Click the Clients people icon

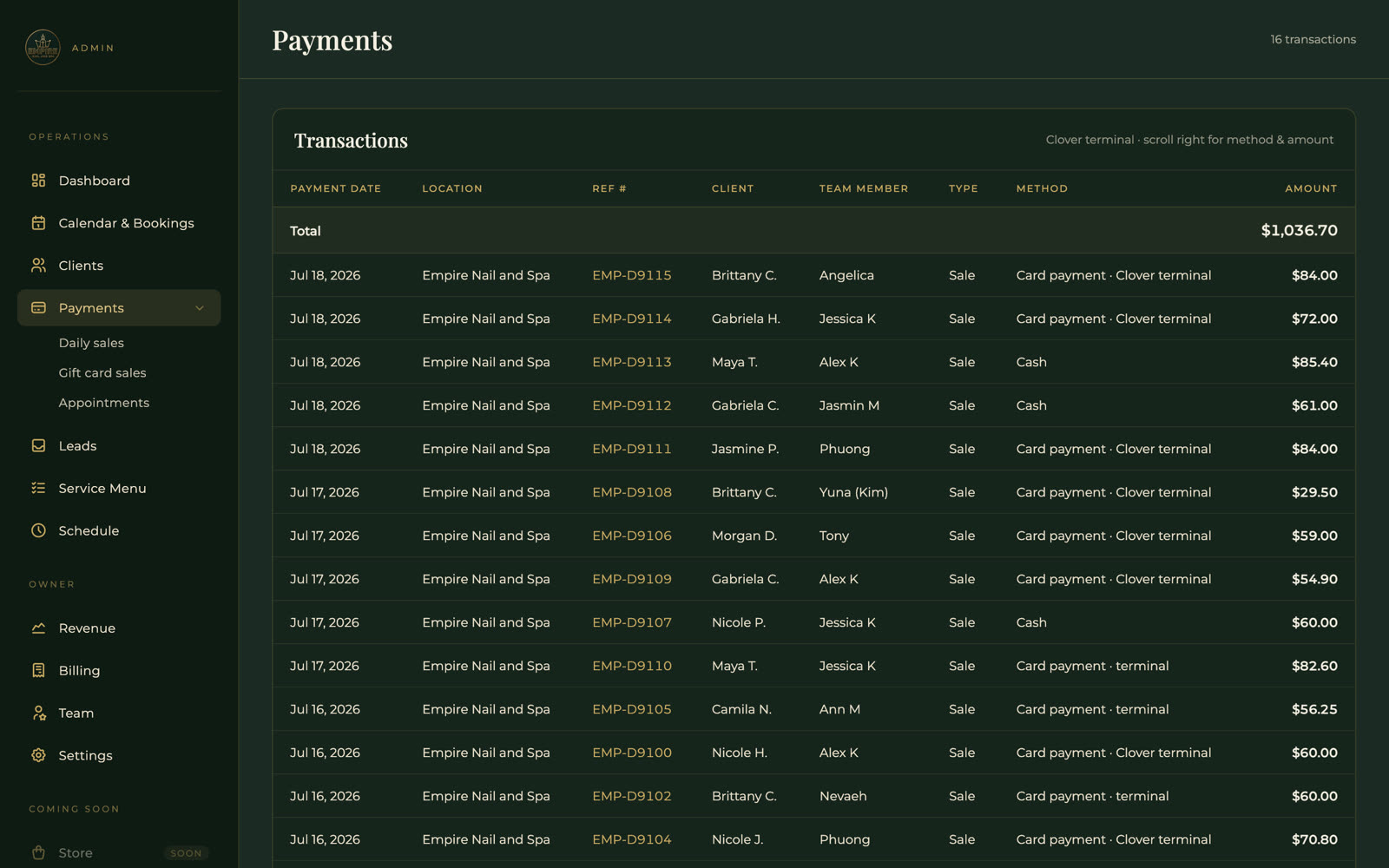(x=38, y=266)
